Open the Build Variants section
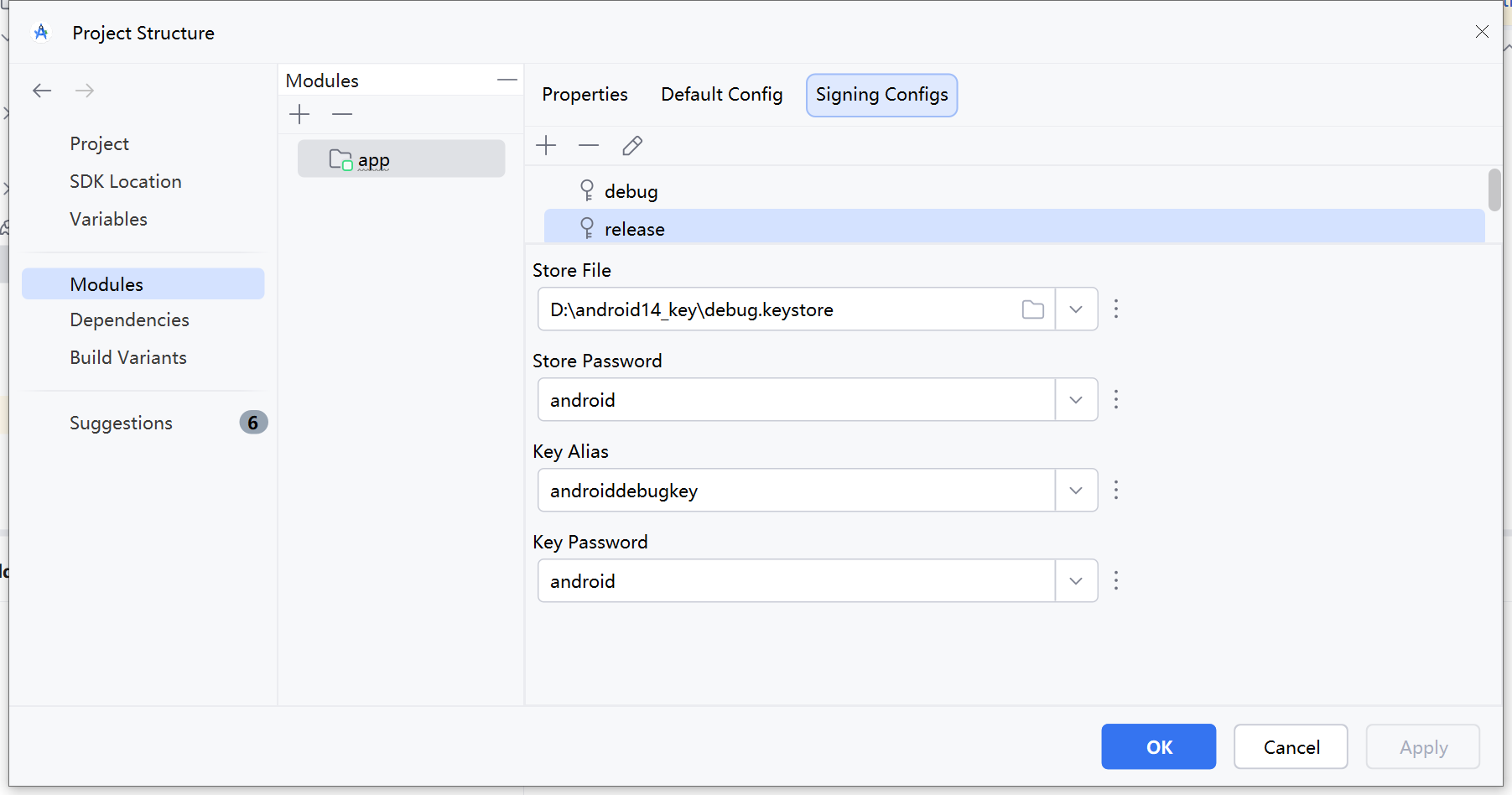Viewport: 1512px width, 795px height. [x=128, y=357]
